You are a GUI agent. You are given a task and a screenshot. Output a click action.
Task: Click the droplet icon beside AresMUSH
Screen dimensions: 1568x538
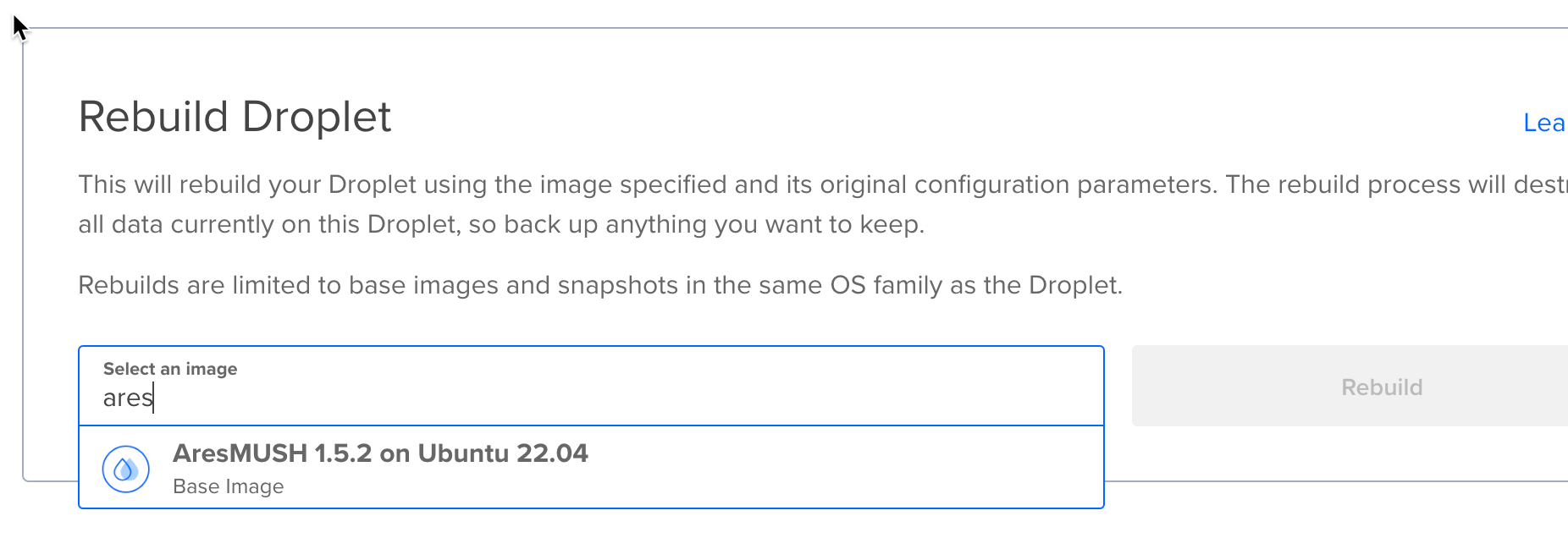tap(126, 469)
